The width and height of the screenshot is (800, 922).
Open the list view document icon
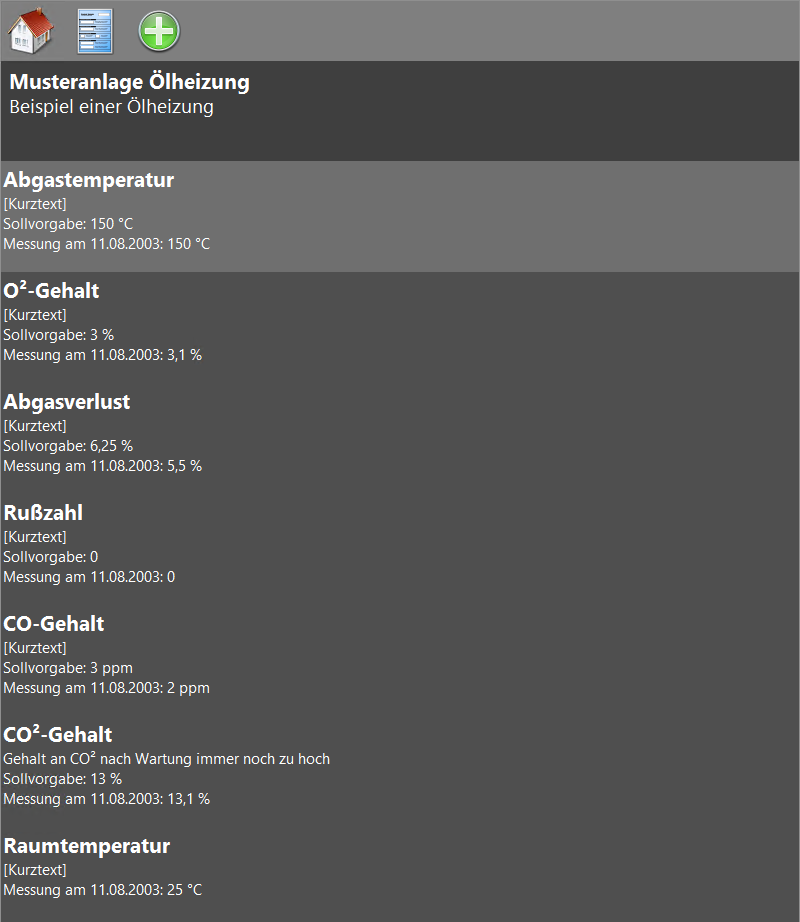point(95,31)
